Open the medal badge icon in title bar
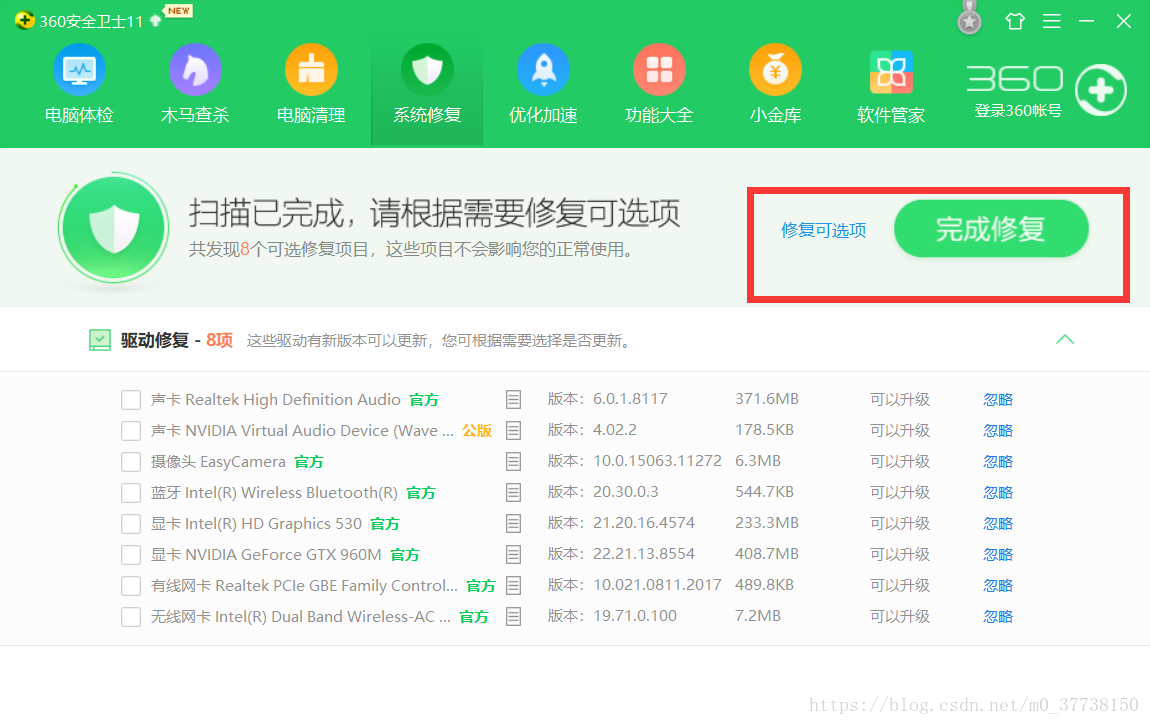The image size is (1150, 725). tap(970, 18)
